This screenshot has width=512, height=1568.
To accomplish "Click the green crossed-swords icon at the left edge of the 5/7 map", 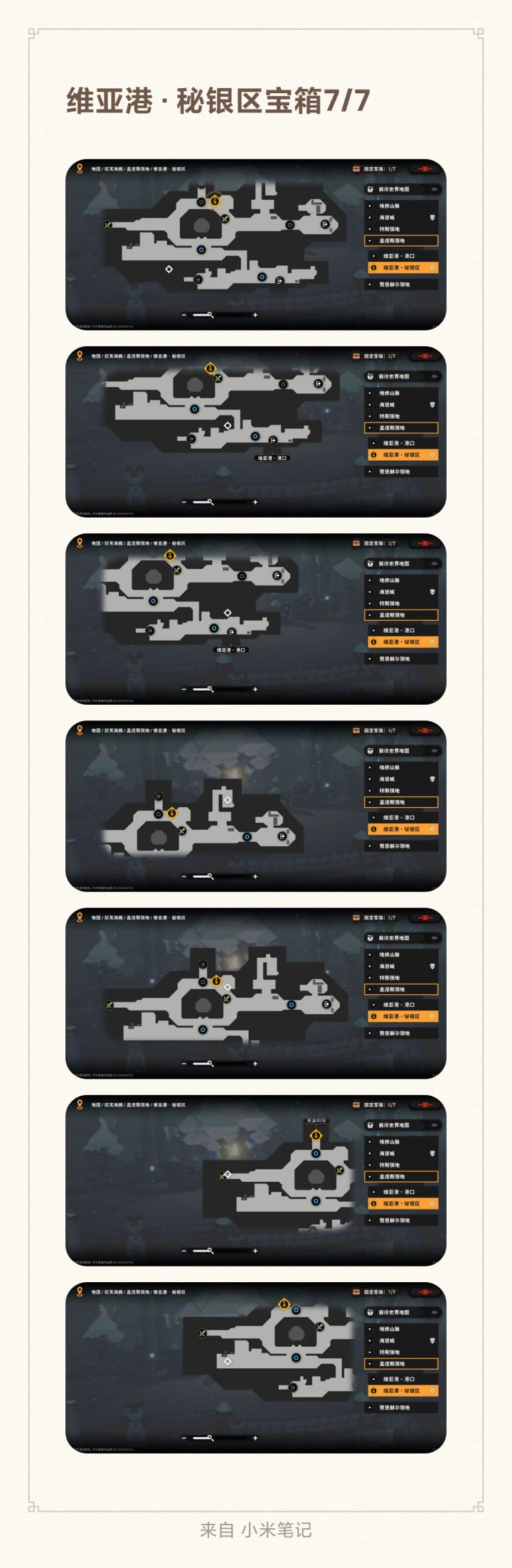I will 109,1006.
